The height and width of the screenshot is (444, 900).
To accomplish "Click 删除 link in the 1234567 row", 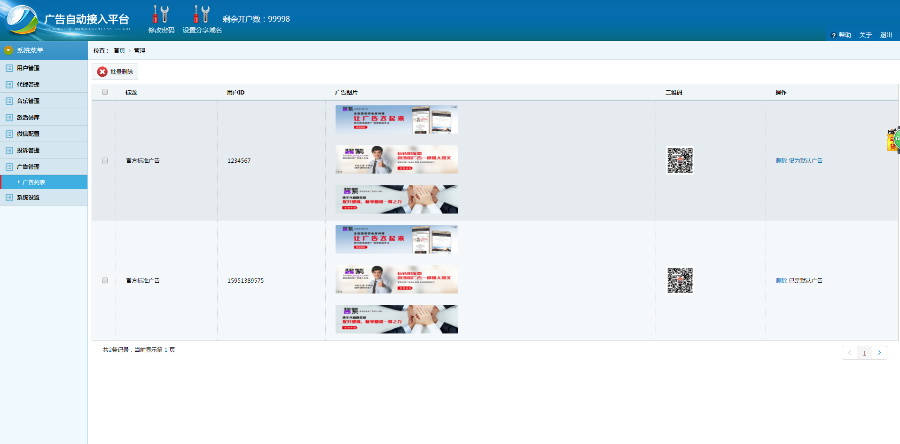I will [x=781, y=161].
